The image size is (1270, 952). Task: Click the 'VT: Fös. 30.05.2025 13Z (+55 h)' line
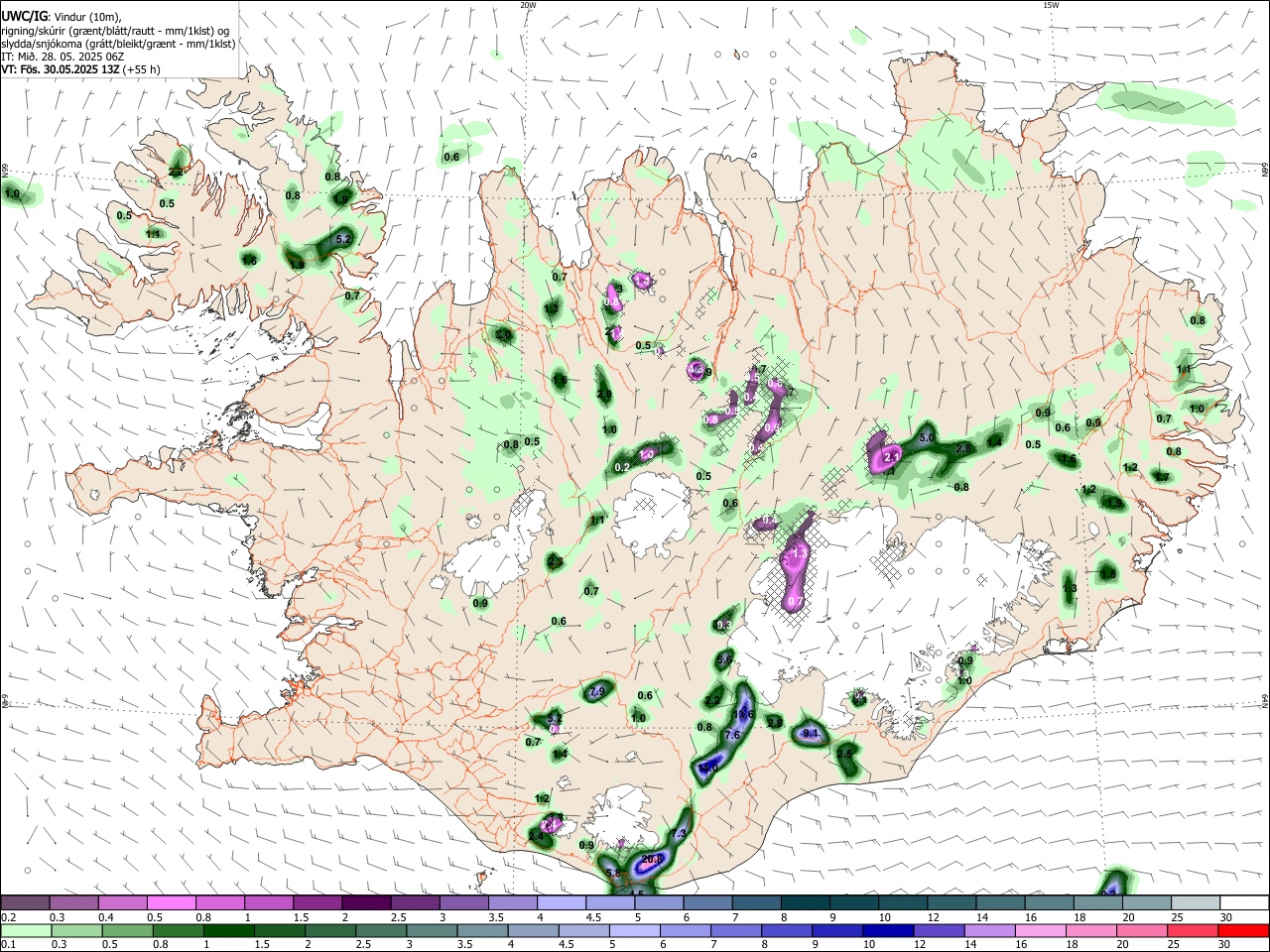pyautogui.click(x=80, y=69)
